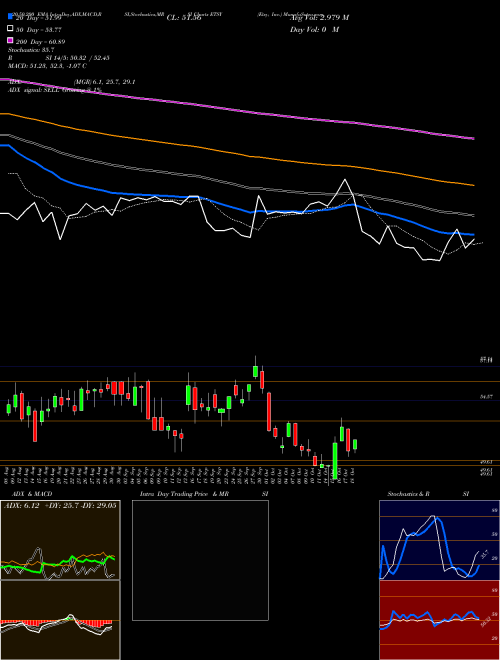This screenshot has width=500, height=660.
Task: Click the 'Intra Day Trading Price & MR' panel title
Action: [184, 494]
